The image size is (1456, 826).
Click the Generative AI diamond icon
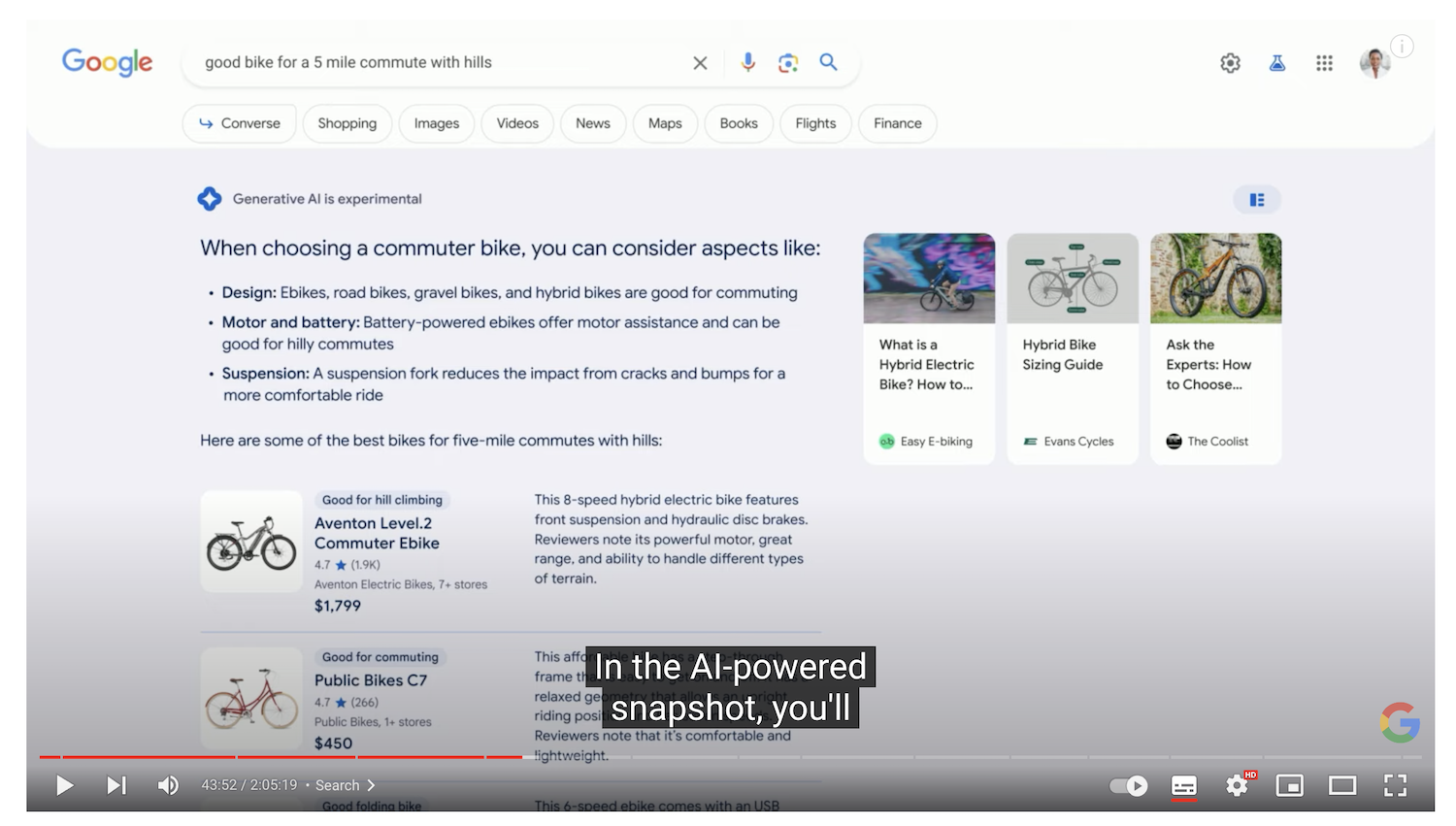pos(210,199)
